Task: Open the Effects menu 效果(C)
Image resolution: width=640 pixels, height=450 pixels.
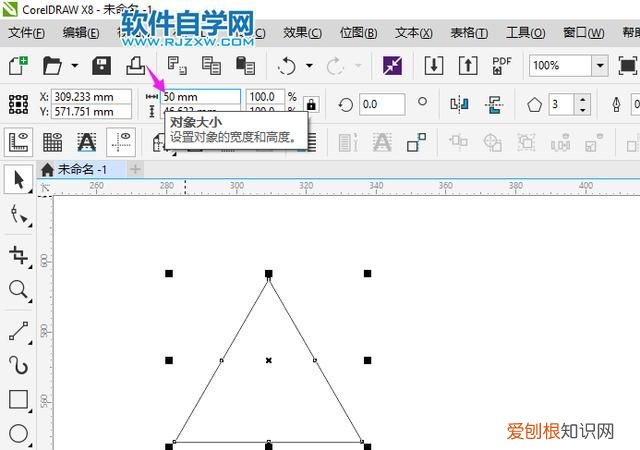Action: tap(302, 33)
